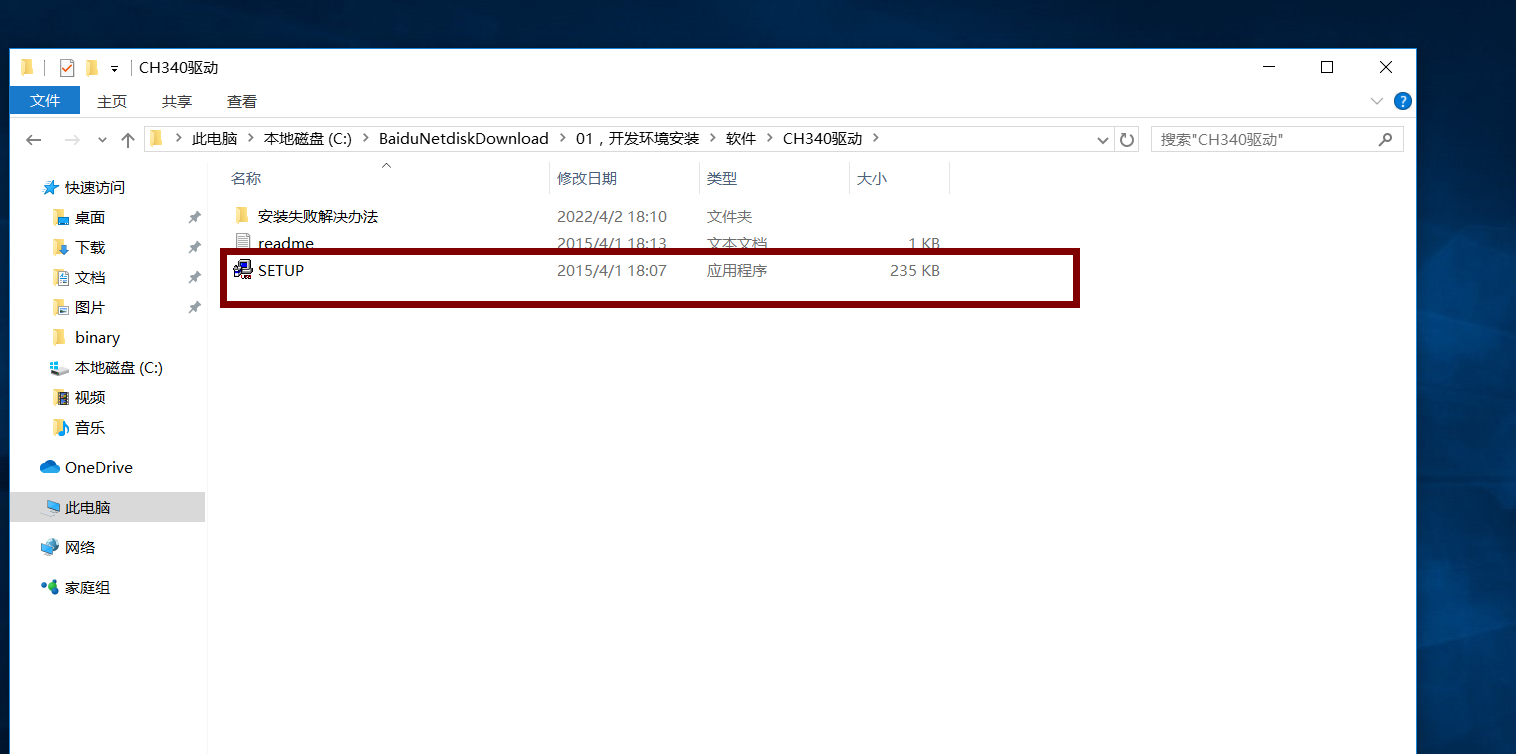This screenshot has width=1516, height=754.
Task: Click the 视频 film icon
Action: click(61, 397)
